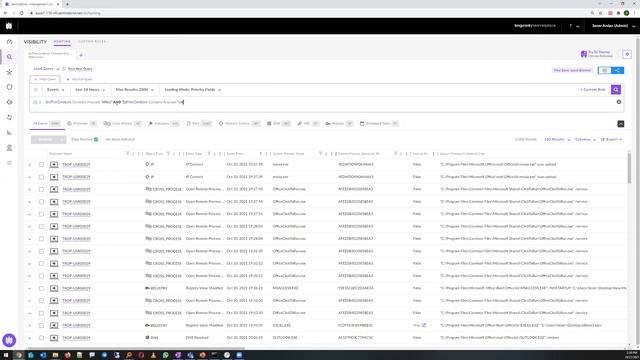The height and width of the screenshot is (360, 640).
Task: Select the MSACCESS.EXE row checkbox
Action: [x=41, y=288]
